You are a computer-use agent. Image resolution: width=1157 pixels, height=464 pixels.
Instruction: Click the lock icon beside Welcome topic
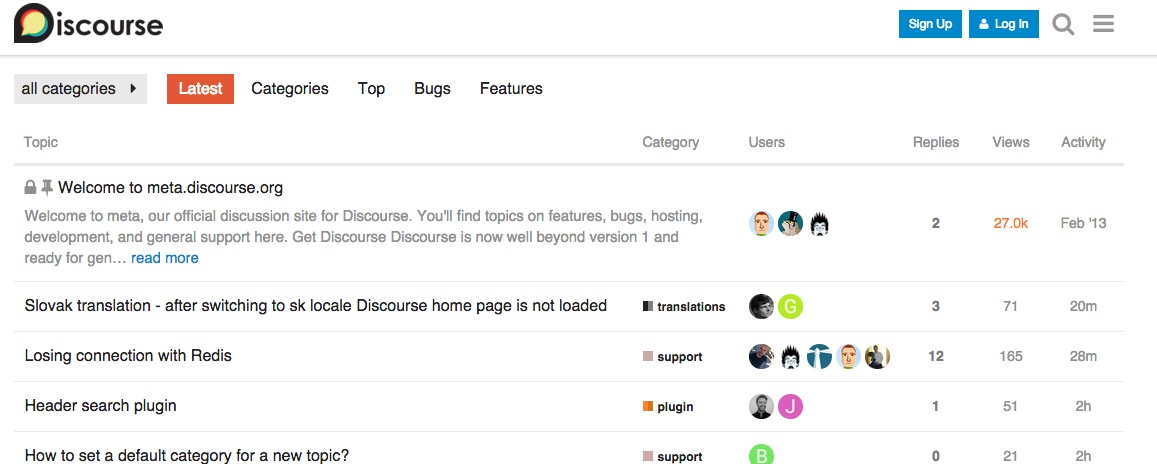[x=30, y=187]
